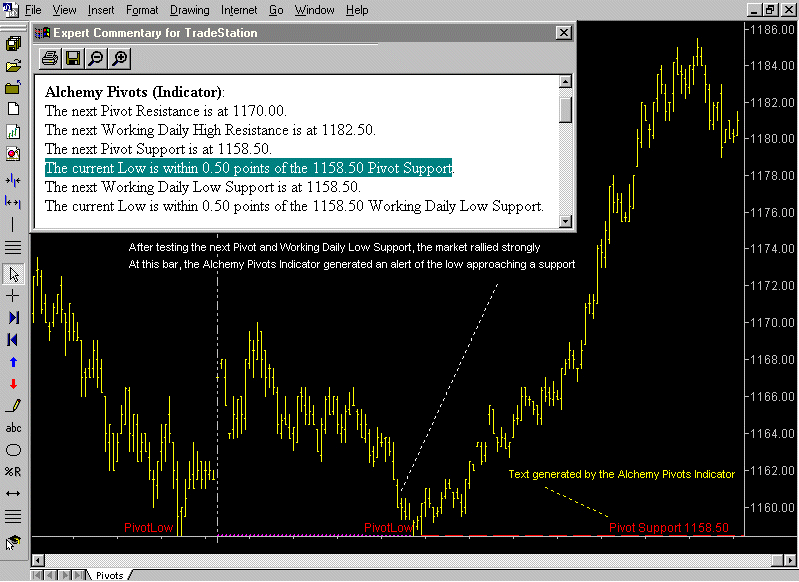Screen dimensions: 799x582
Task: Click the chart horizontal scrollbar left arrow
Action: [x=38, y=560]
